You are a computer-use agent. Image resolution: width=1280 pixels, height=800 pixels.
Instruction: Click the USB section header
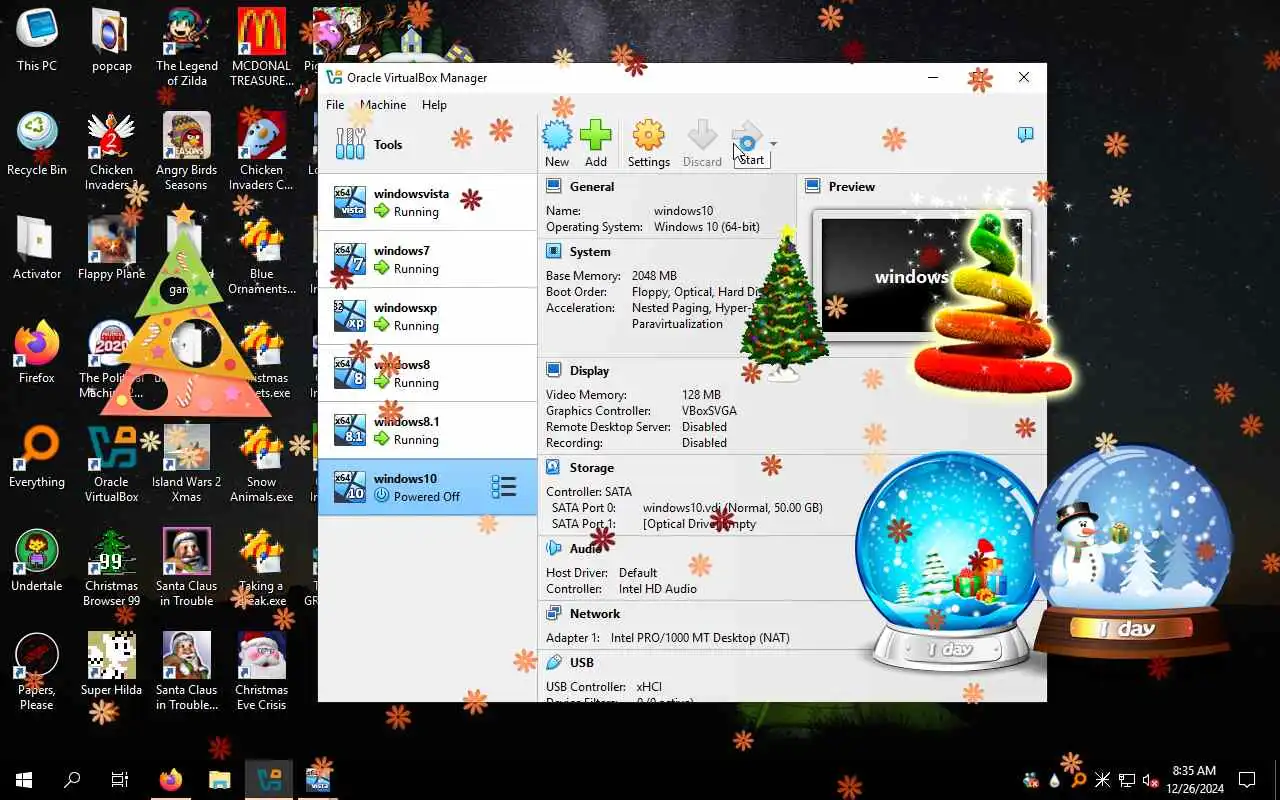click(x=582, y=663)
